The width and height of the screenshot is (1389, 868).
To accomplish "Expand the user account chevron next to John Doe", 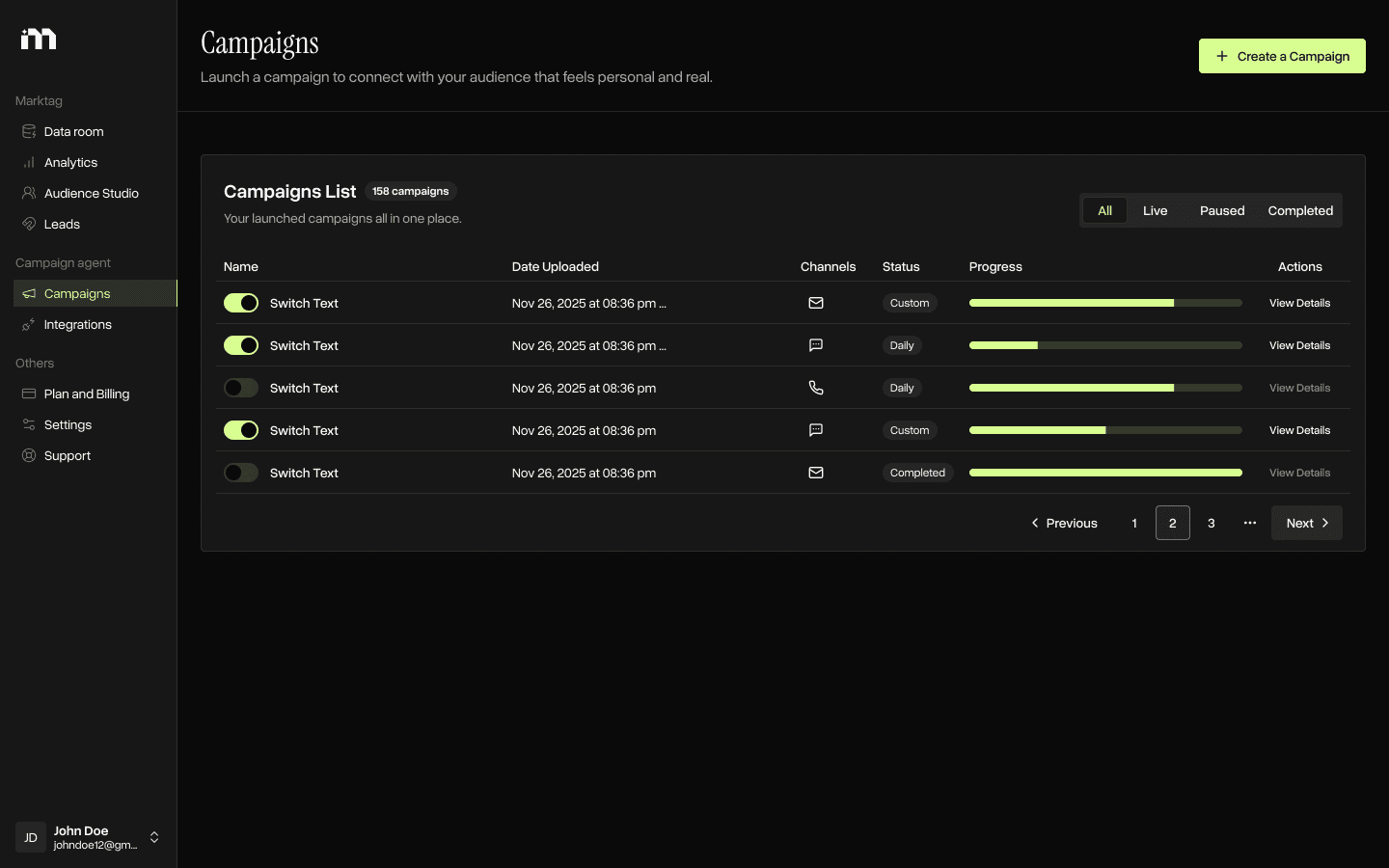I will tap(154, 838).
